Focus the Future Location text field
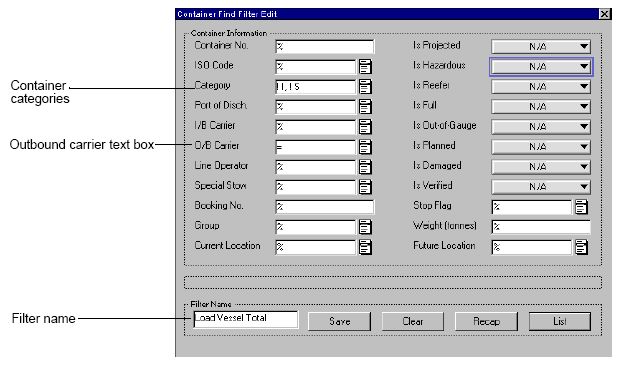 (x=532, y=247)
